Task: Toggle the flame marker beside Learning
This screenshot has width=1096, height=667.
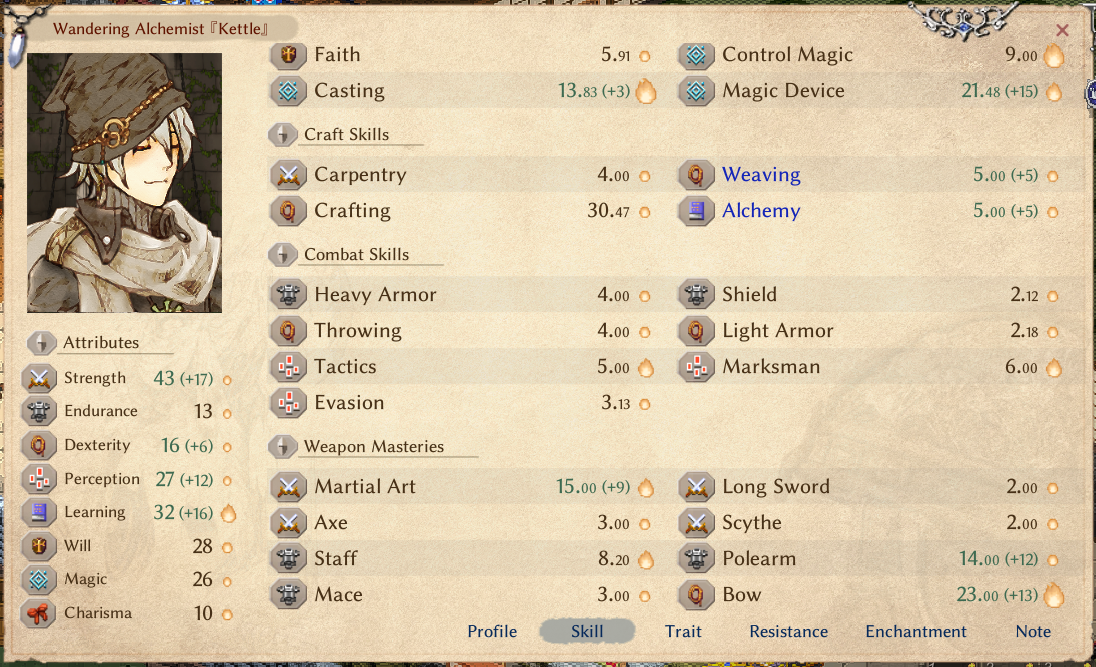Action: coord(229,512)
